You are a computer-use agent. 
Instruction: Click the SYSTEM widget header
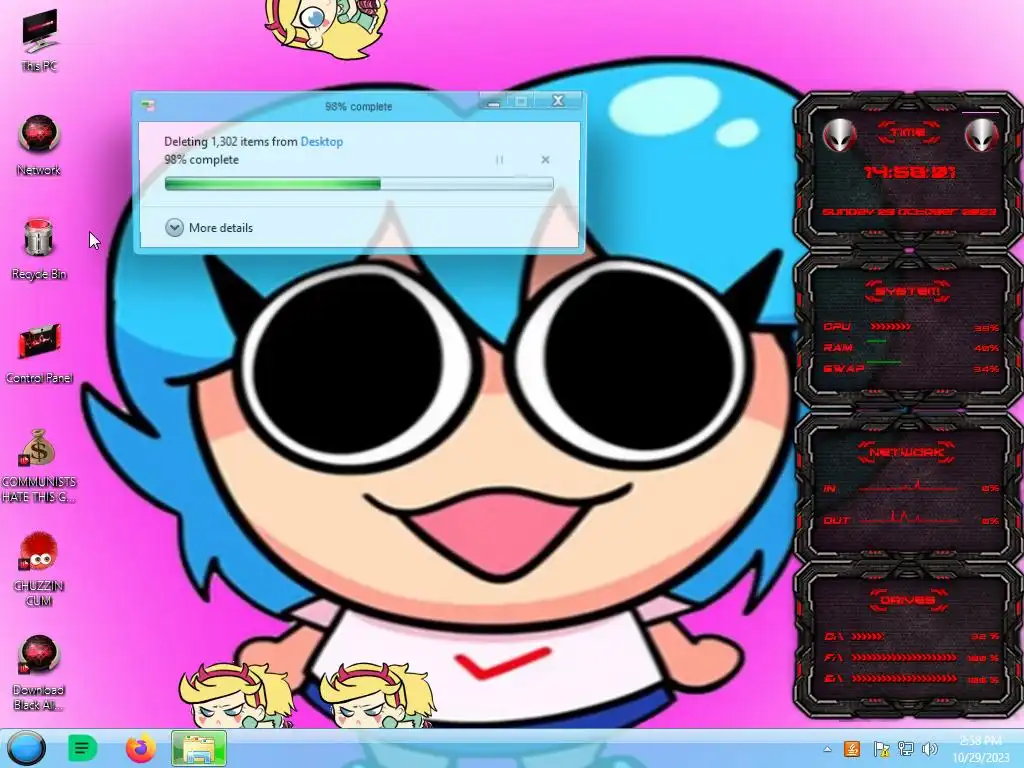tap(909, 291)
